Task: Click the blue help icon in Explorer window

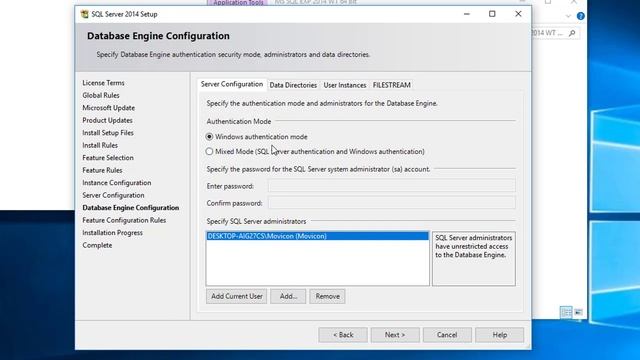Action: coord(580,16)
